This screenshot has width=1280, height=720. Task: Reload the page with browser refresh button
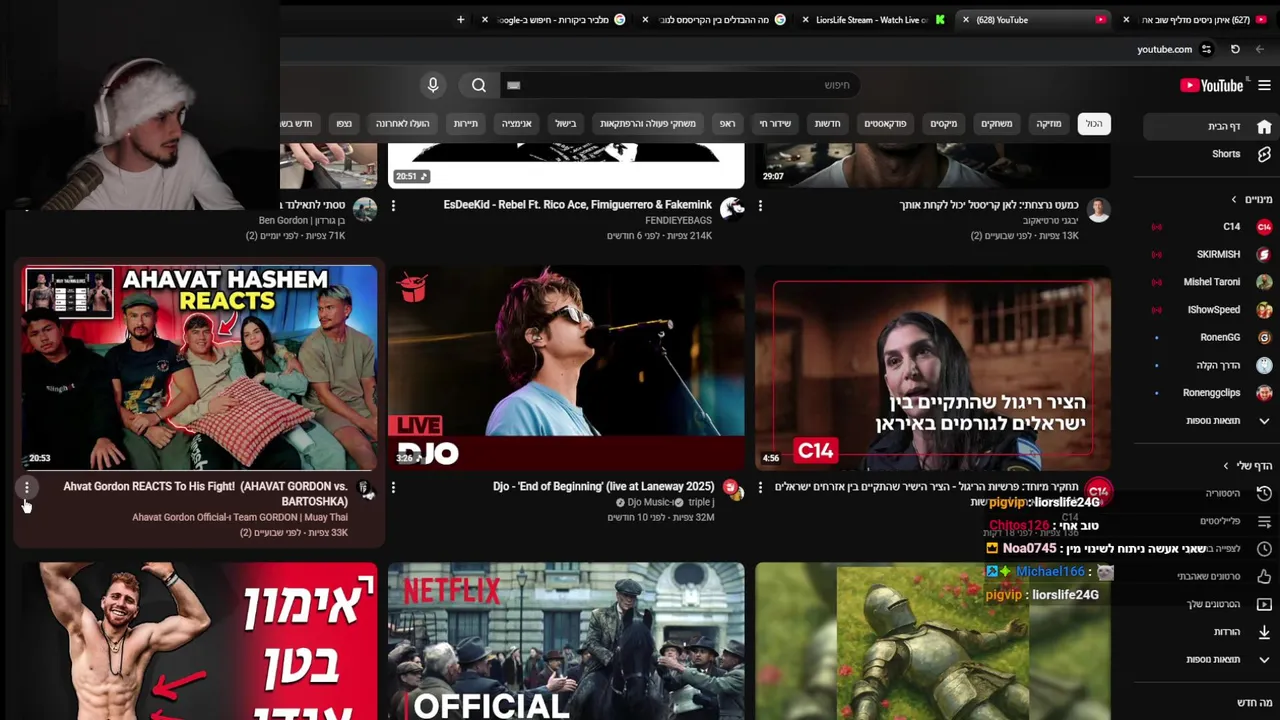tap(1235, 49)
